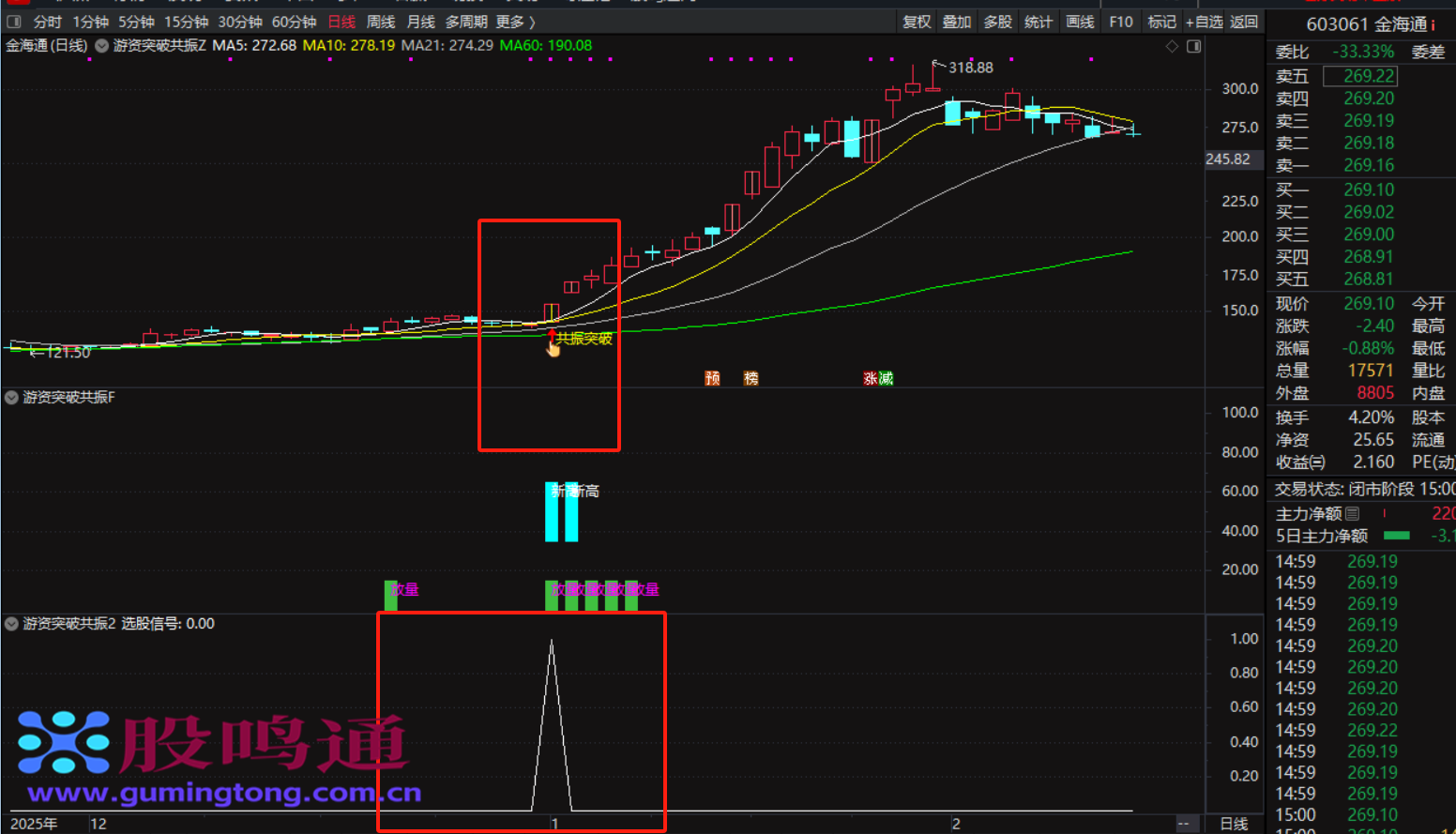Image resolution: width=1456 pixels, height=834 pixels.
Task: Expand the 游资突破共振Z main indicator menu
Action: [101, 45]
